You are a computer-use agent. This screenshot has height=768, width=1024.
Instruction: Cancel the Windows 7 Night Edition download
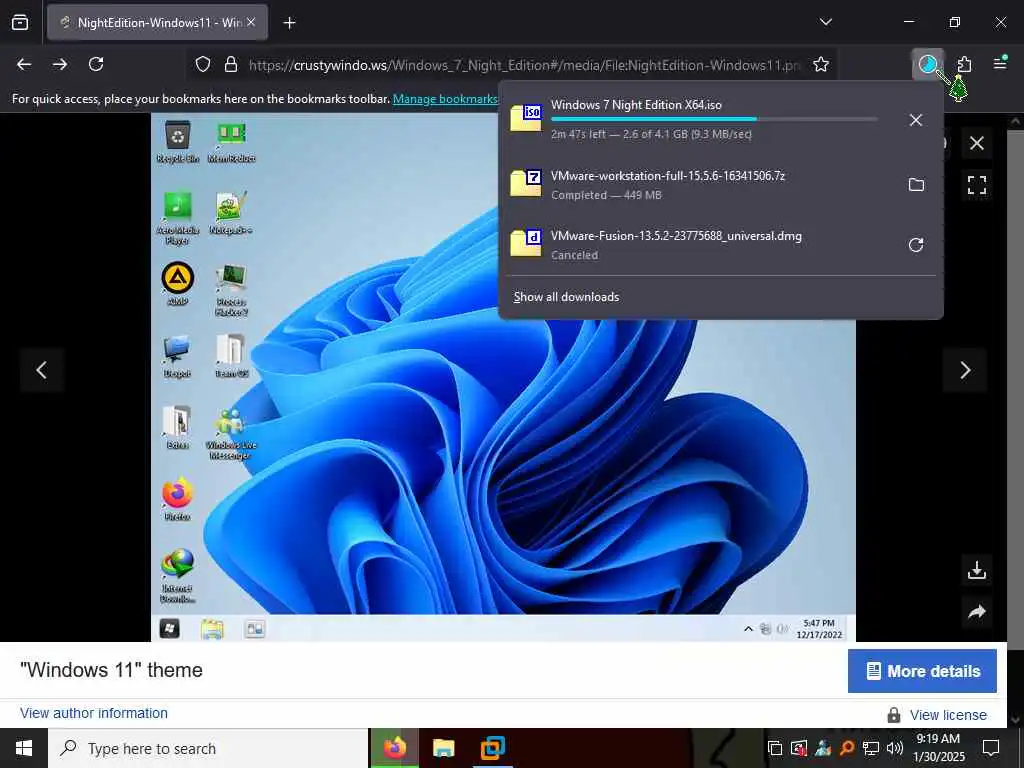[x=916, y=120]
